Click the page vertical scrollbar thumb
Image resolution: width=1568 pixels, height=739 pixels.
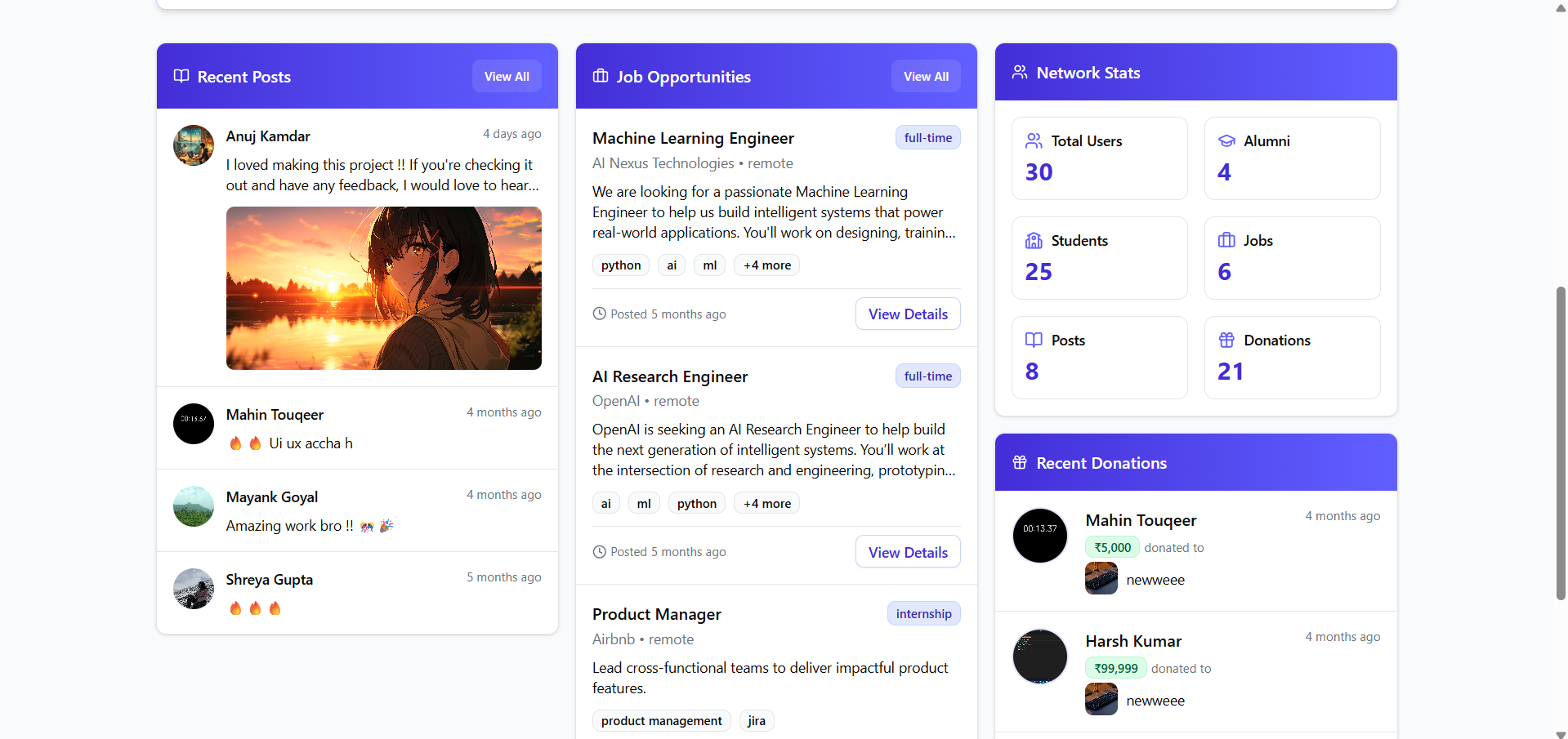pos(1561,443)
